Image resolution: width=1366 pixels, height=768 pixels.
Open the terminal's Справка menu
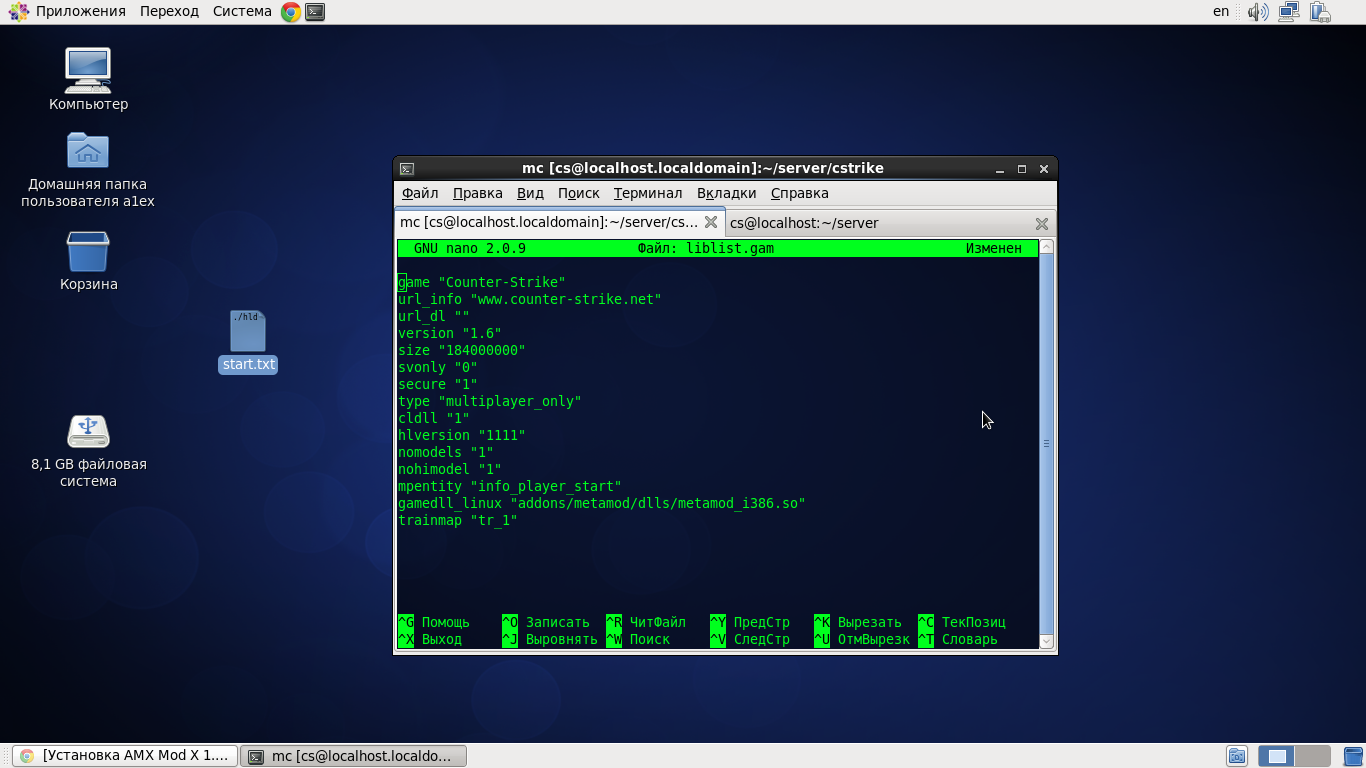[799, 193]
